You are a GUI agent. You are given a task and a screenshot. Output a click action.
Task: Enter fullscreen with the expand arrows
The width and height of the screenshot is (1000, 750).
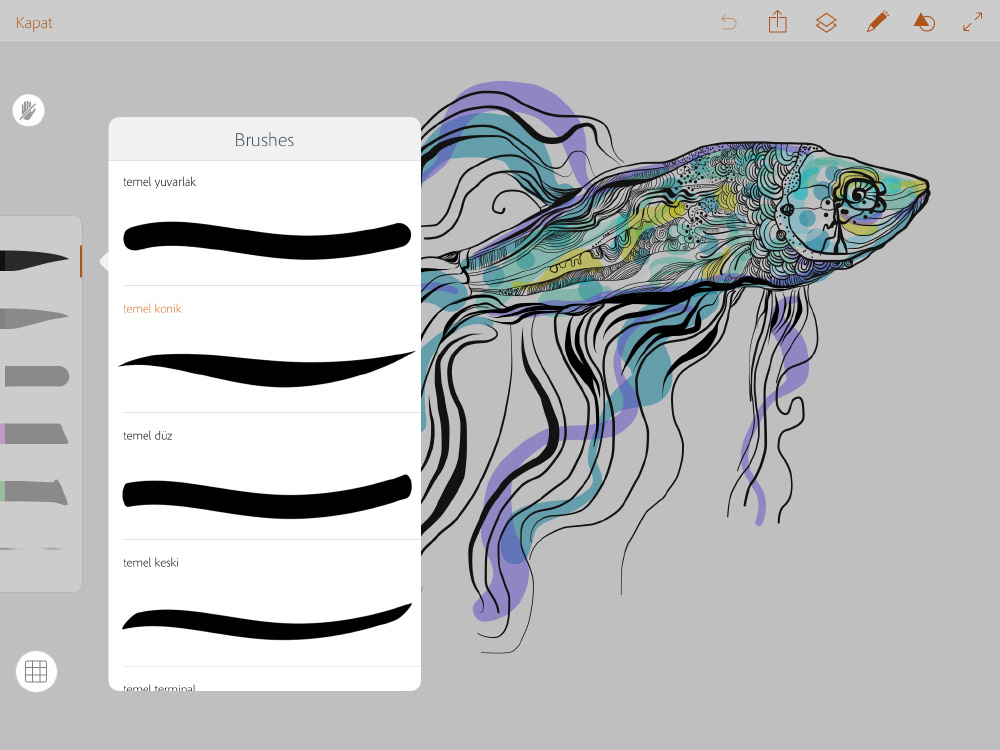(973, 22)
